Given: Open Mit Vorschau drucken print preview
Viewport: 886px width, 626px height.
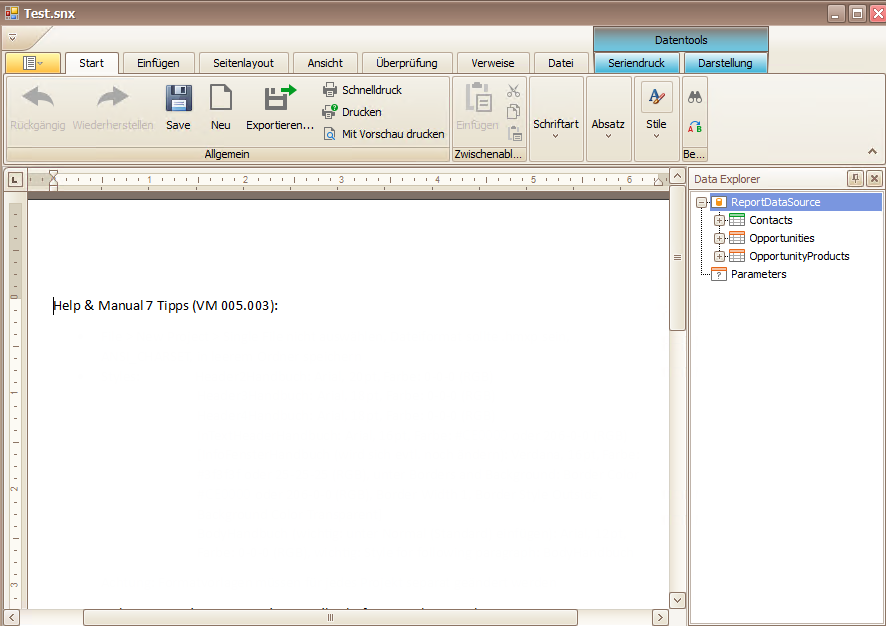Looking at the screenshot, I should point(384,134).
